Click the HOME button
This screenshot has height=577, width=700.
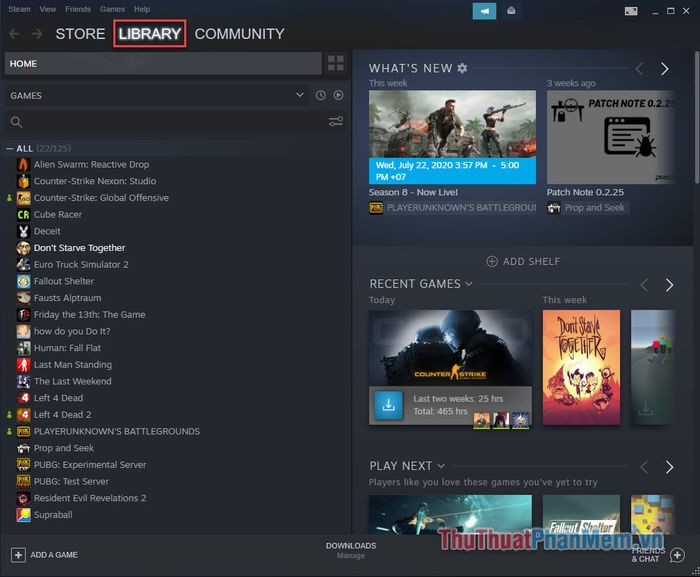[x=163, y=63]
